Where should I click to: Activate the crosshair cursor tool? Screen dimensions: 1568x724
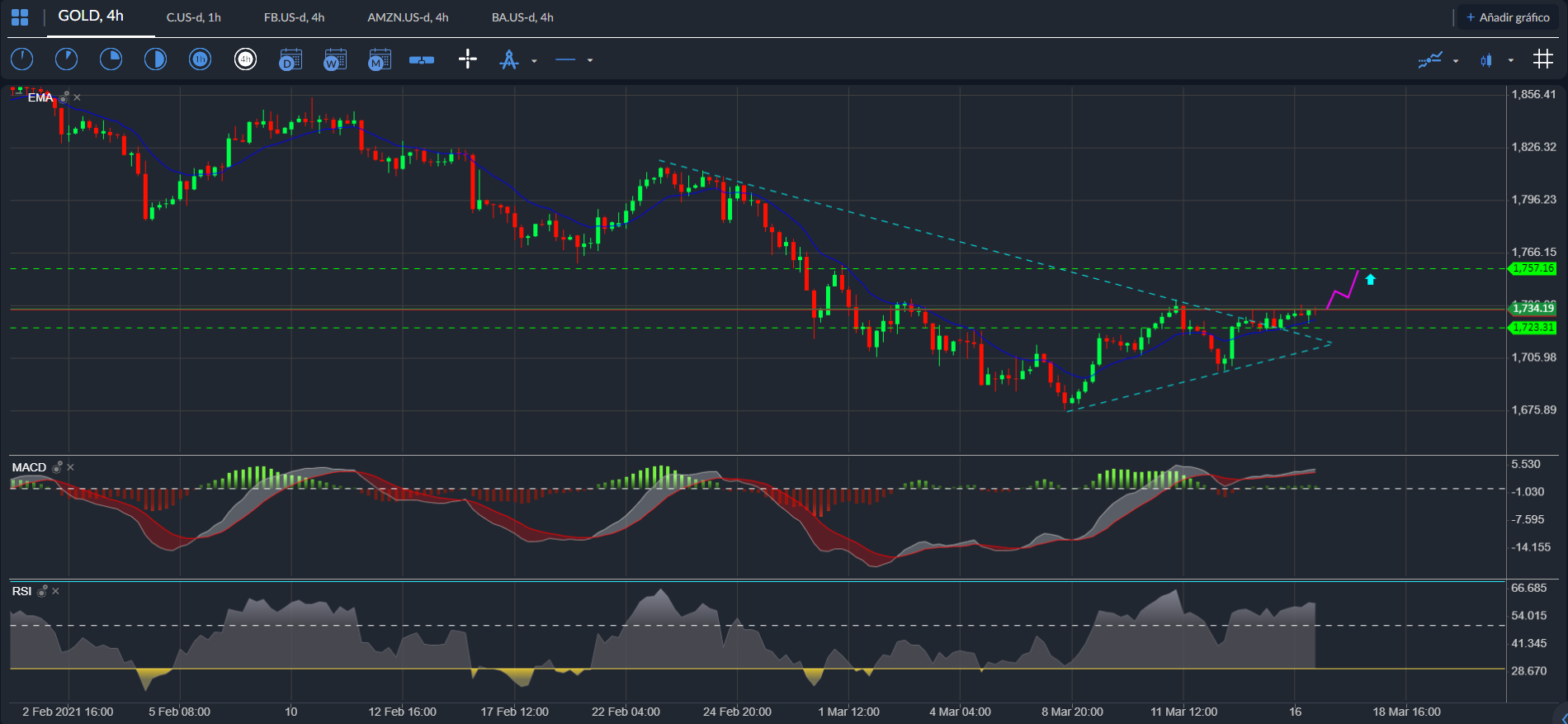[467, 59]
